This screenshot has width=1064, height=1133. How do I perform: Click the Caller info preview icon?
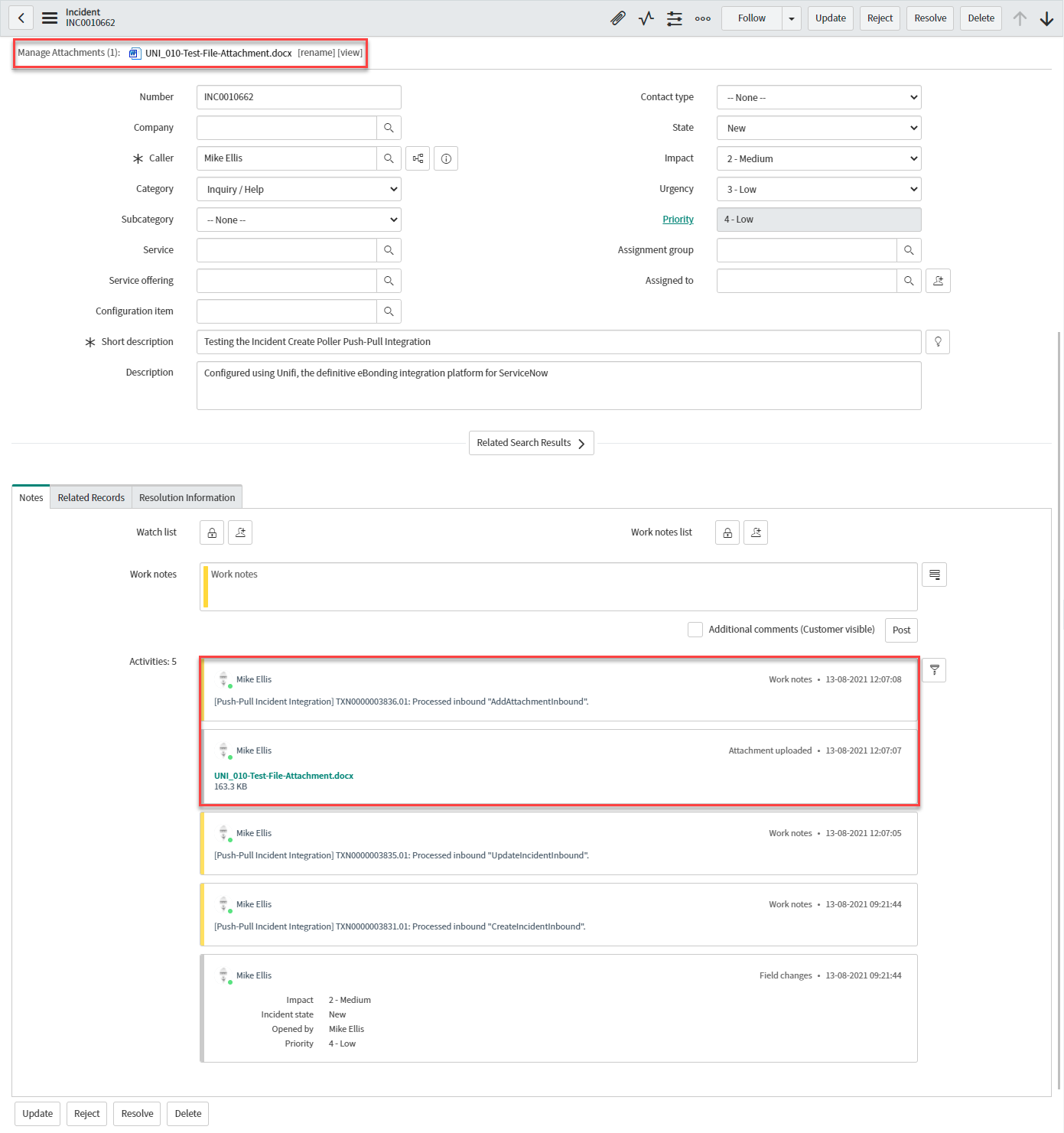(446, 158)
